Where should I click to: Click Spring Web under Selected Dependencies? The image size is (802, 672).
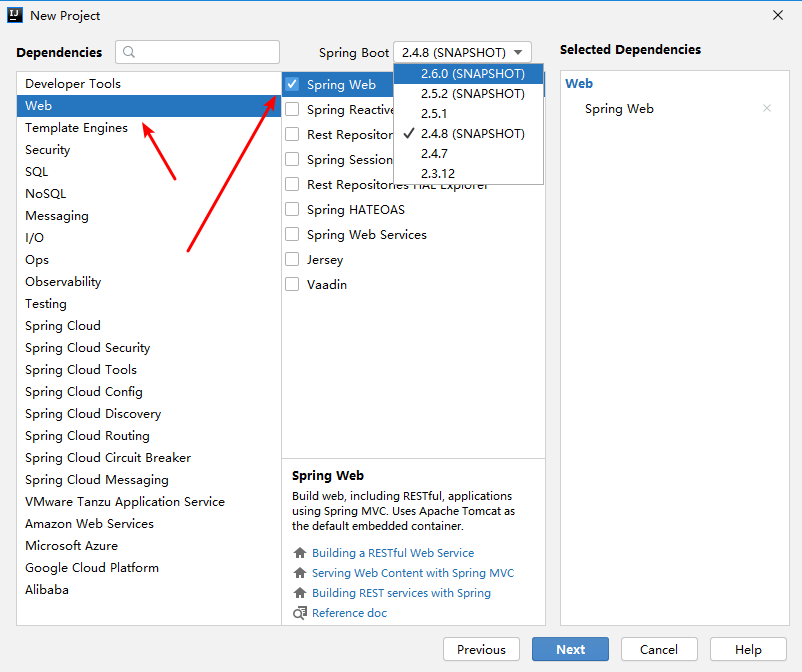pyautogui.click(x=619, y=108)
